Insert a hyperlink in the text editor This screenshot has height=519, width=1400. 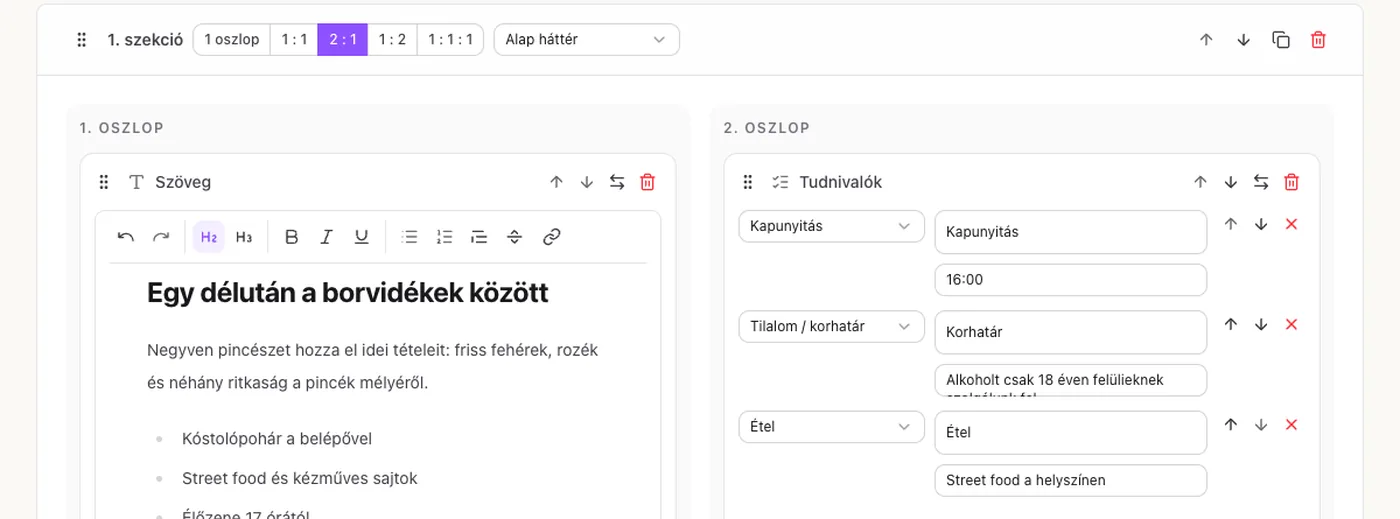coord(551,237)
